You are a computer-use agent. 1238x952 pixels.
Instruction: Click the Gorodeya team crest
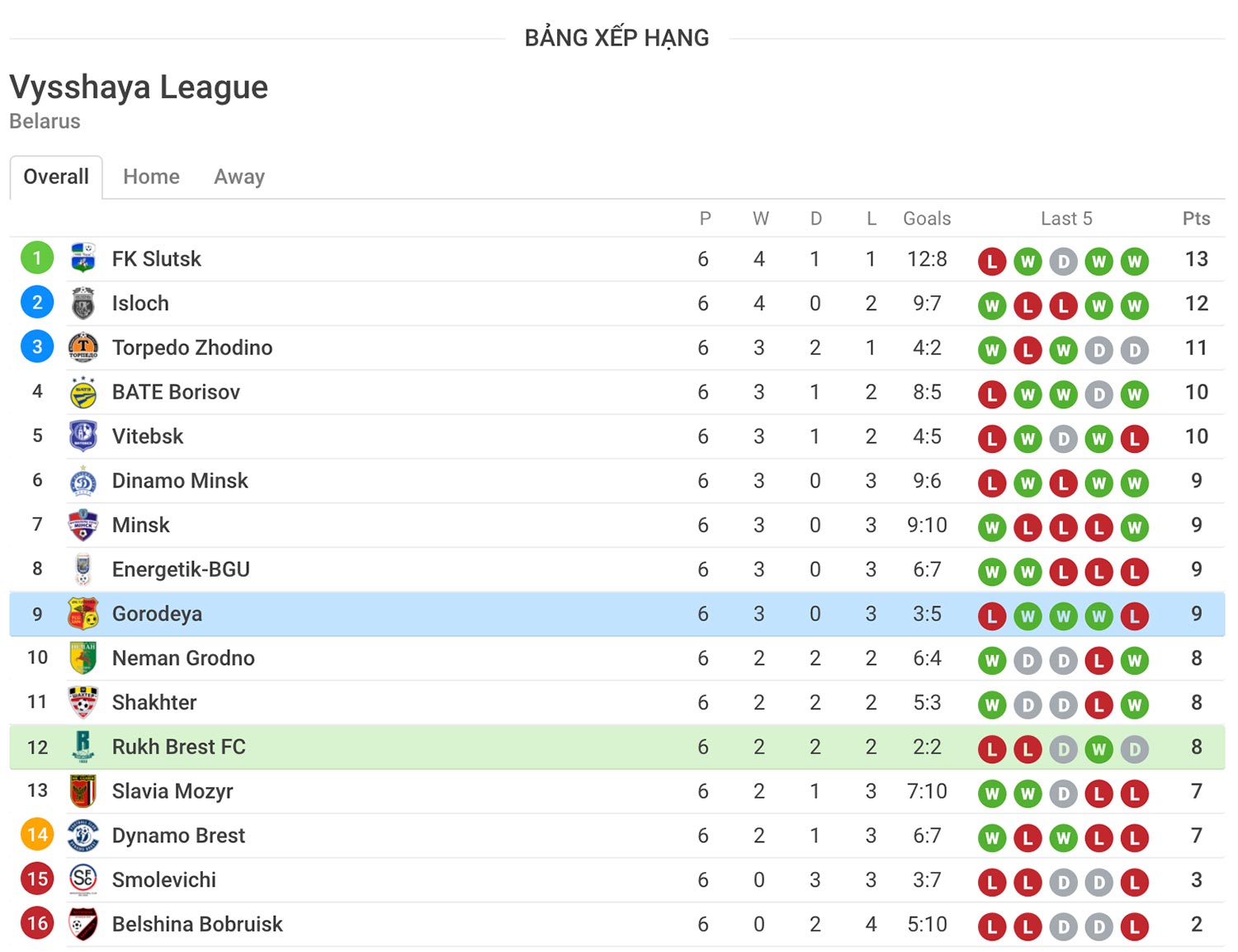point(83,614)
